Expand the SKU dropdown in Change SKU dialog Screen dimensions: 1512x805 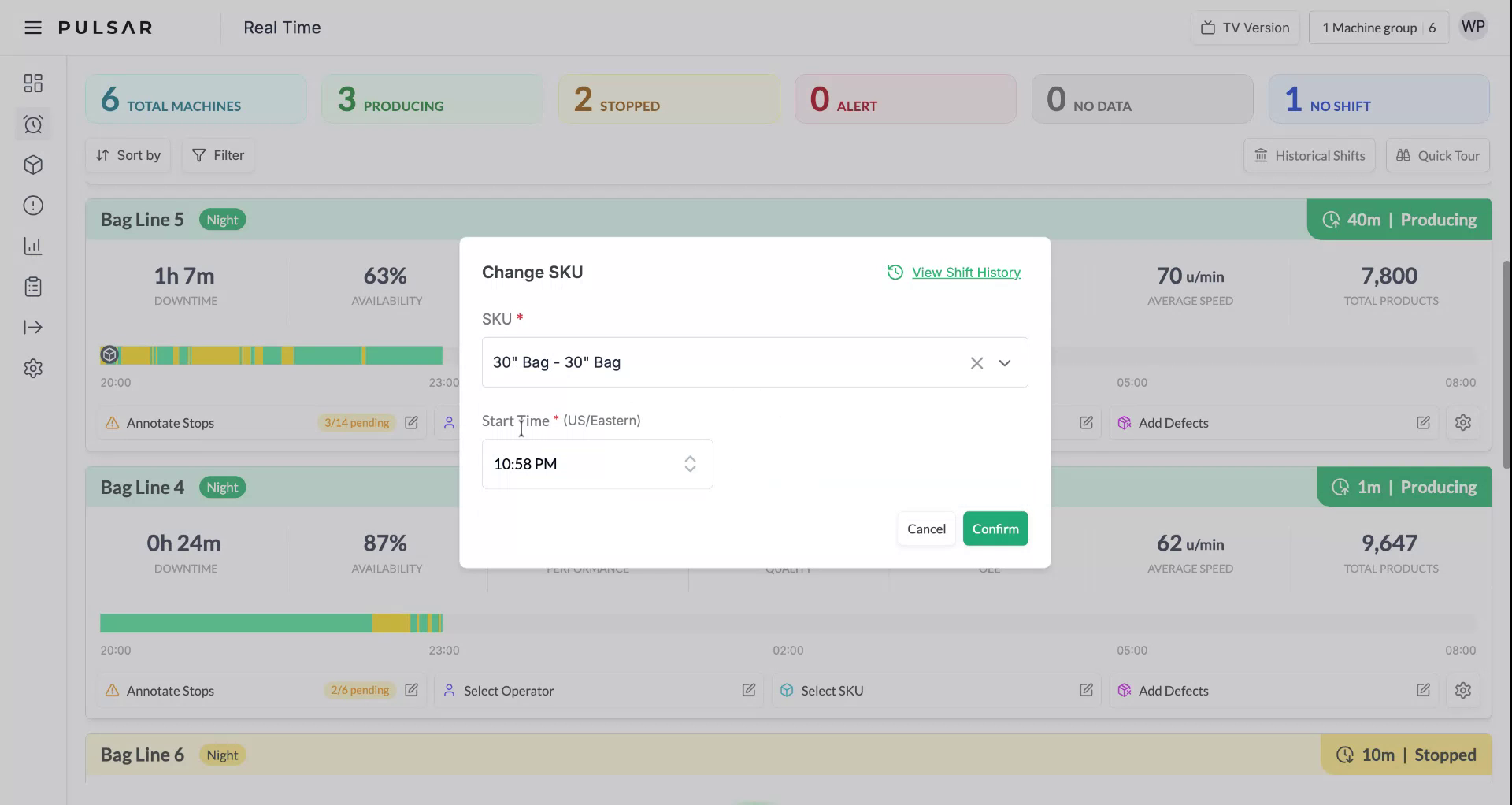tap(1006, 363)
